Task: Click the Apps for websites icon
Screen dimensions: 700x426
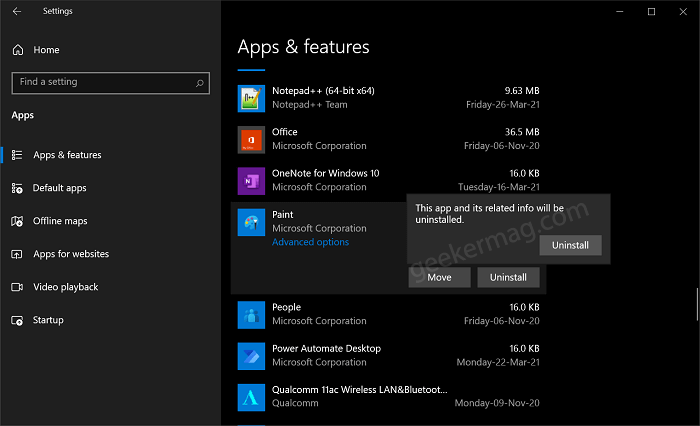Action: [x=17, y=254]
